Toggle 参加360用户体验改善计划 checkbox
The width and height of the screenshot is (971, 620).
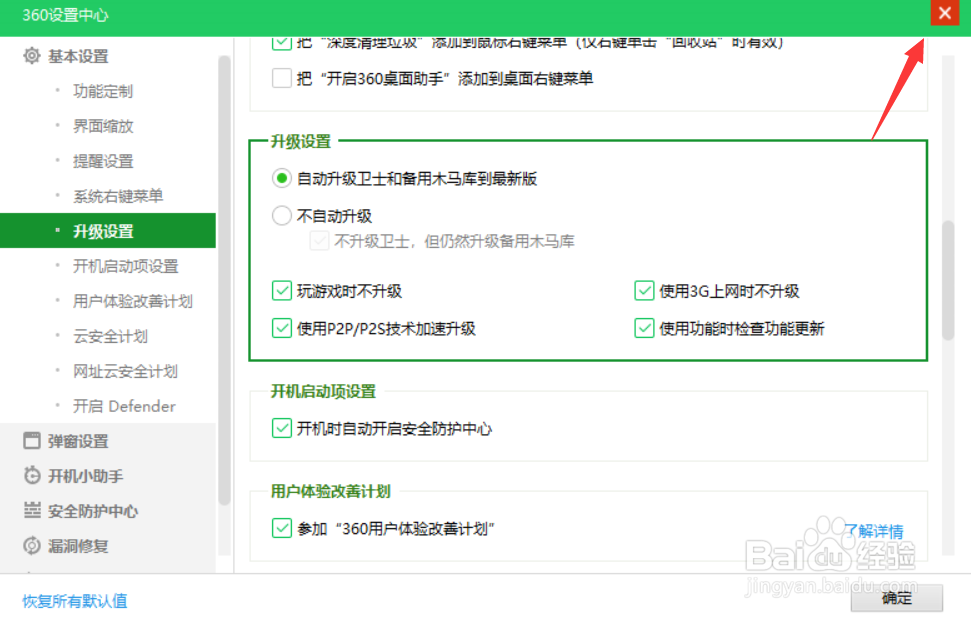point(282,528)
